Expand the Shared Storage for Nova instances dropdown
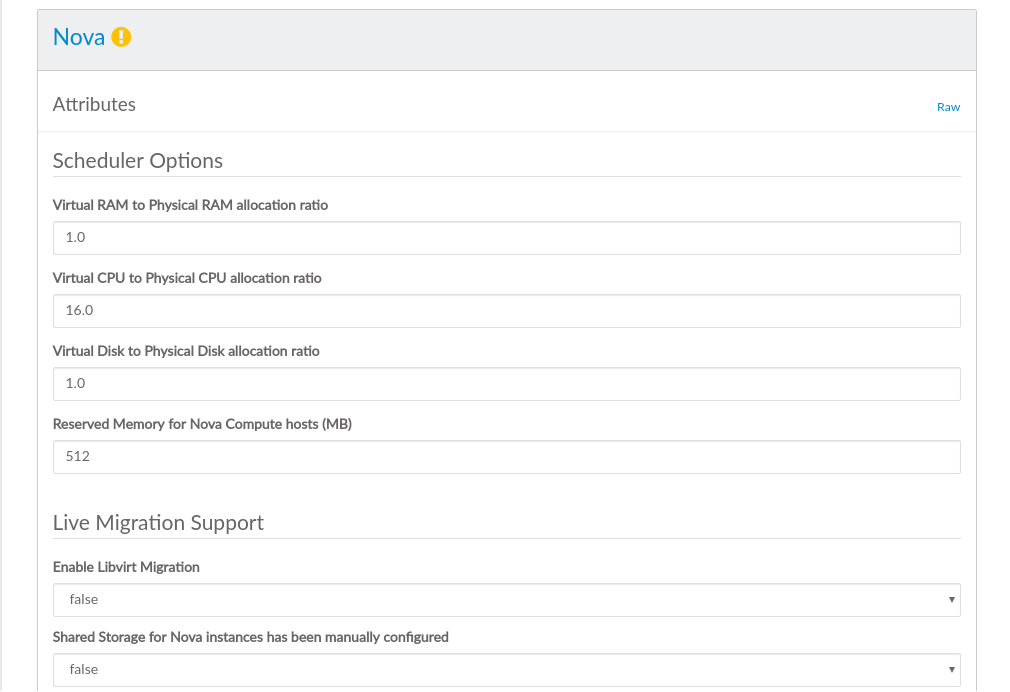This screenshot has width=1010, height=692. (506, 670)
